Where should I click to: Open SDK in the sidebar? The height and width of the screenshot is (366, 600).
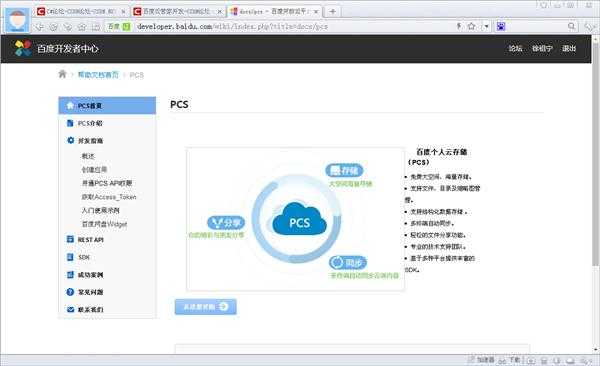click(107, 257)
